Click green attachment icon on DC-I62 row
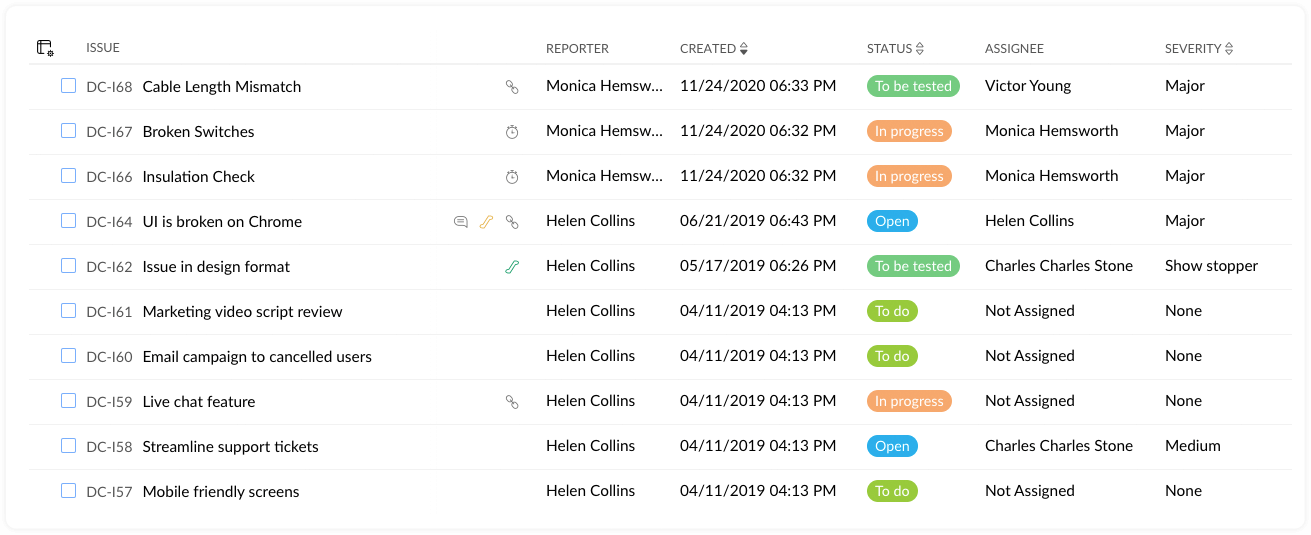Image resolution: width=1311 pixels, height=535 pixels. tap(512, 267)
